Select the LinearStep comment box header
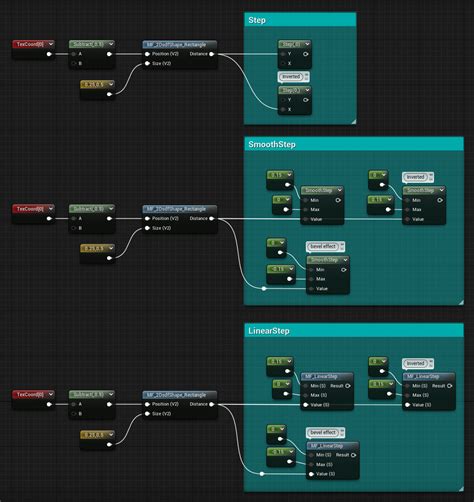 (x=354, y=331)
